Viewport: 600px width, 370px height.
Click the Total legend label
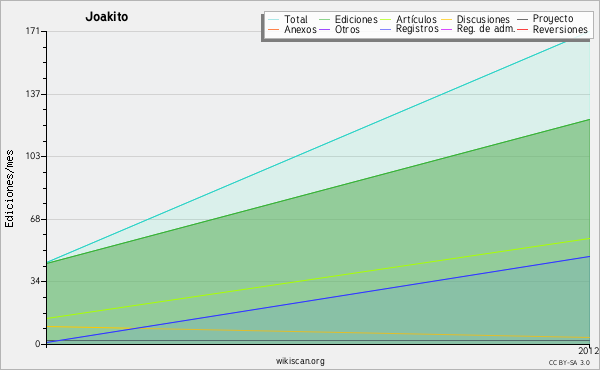click(x=296, y=19)
